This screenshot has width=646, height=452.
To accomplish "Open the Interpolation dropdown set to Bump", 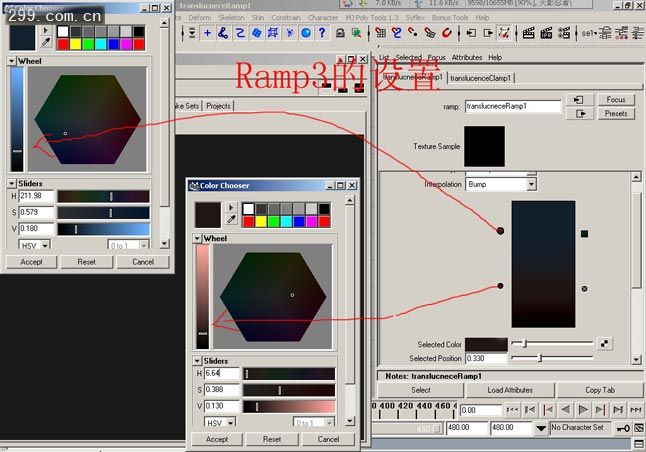I will [x=531, y=184].
